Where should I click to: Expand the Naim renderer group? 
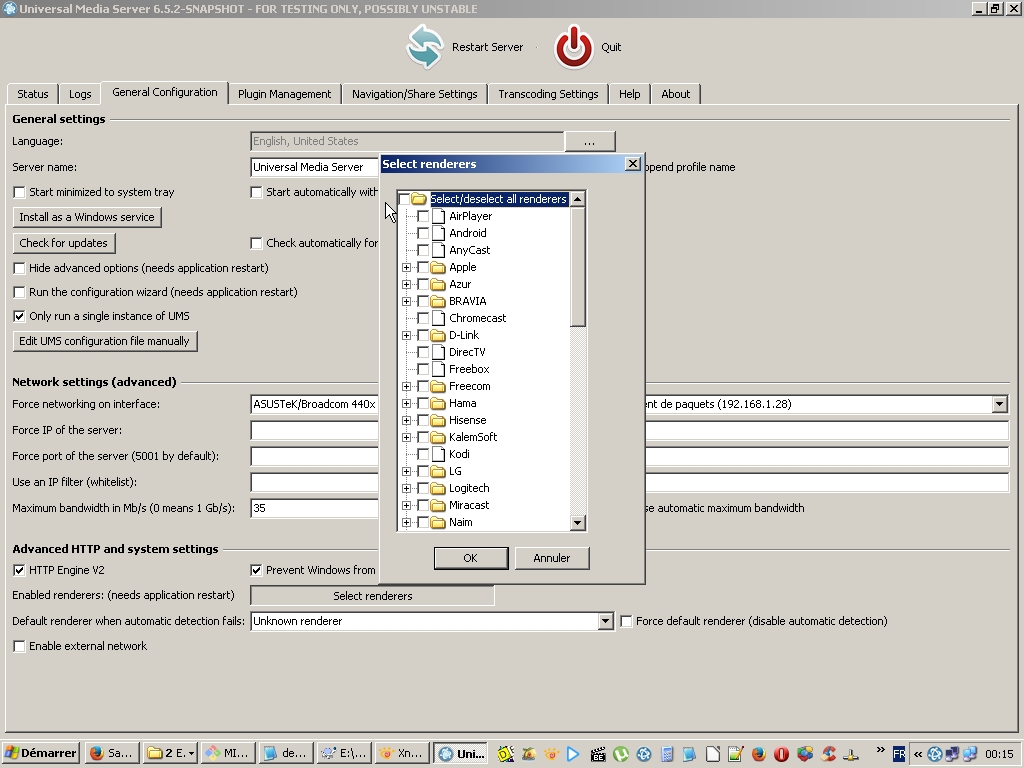406,522
